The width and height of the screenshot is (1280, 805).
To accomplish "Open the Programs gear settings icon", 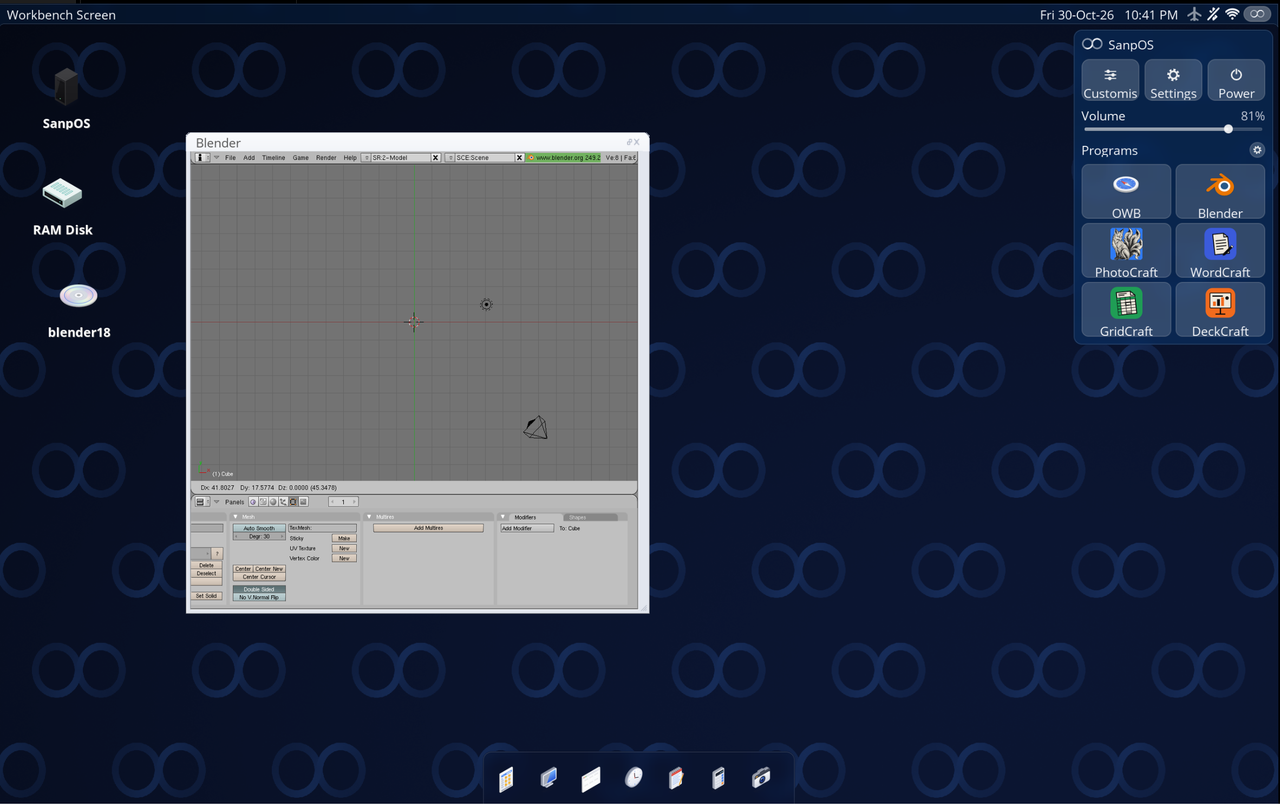I will [1257, 150].
